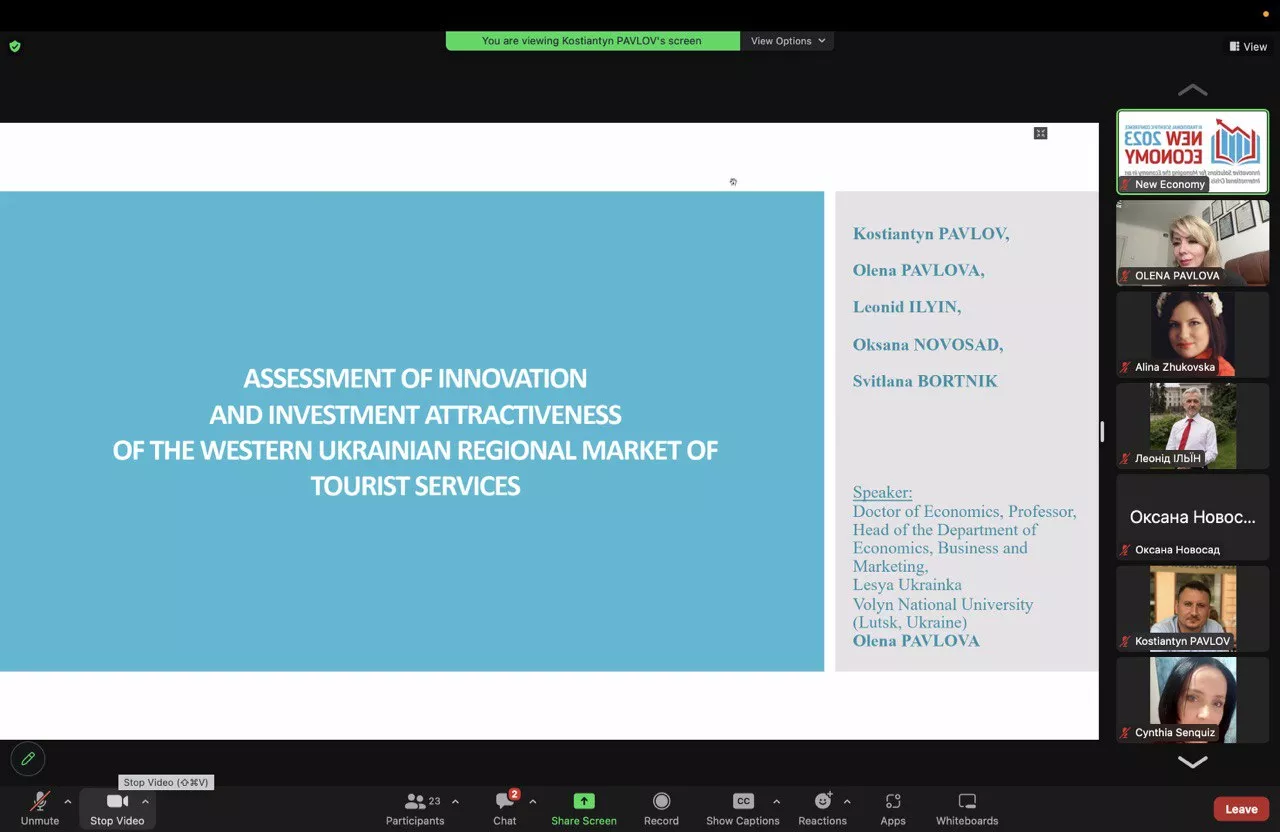
Task: Click the green pencil annotate icon
Action: point(28,759)
